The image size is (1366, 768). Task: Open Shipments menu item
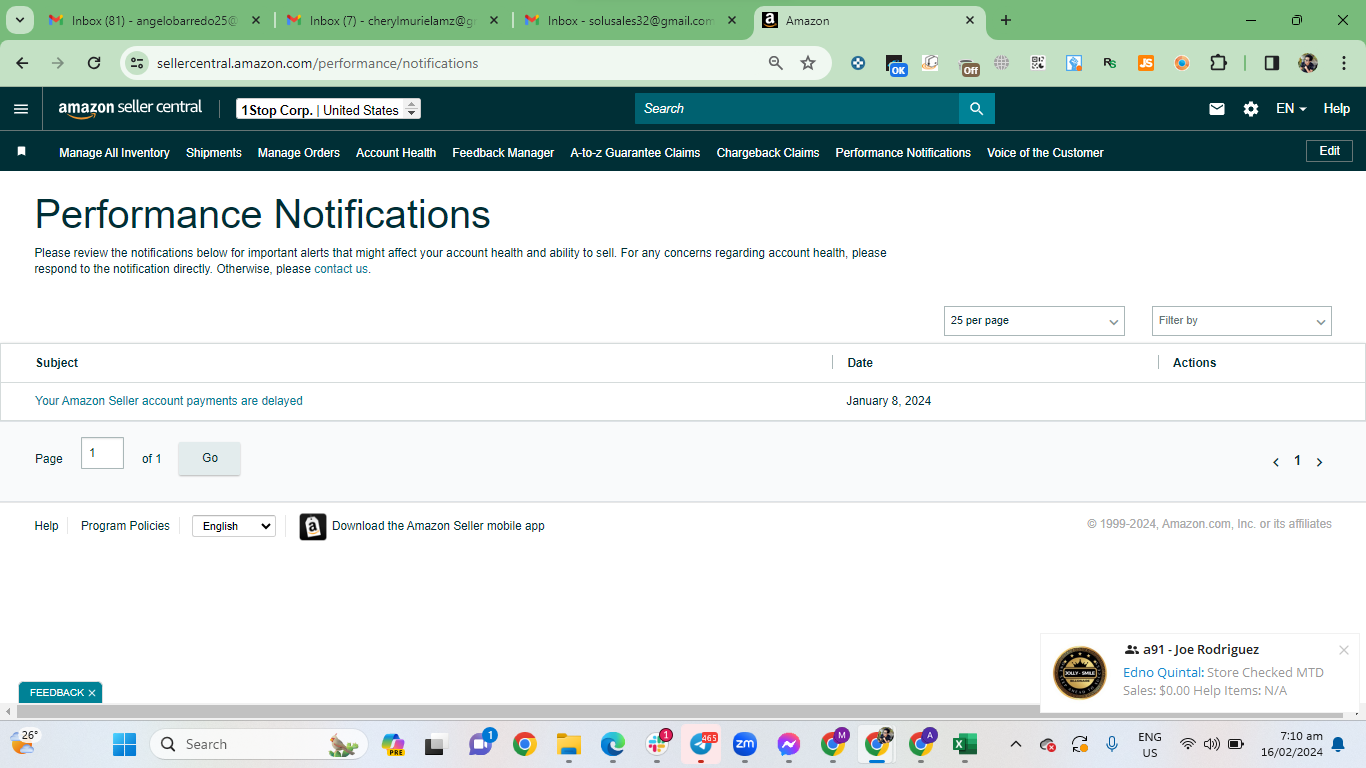coord(214,153)
